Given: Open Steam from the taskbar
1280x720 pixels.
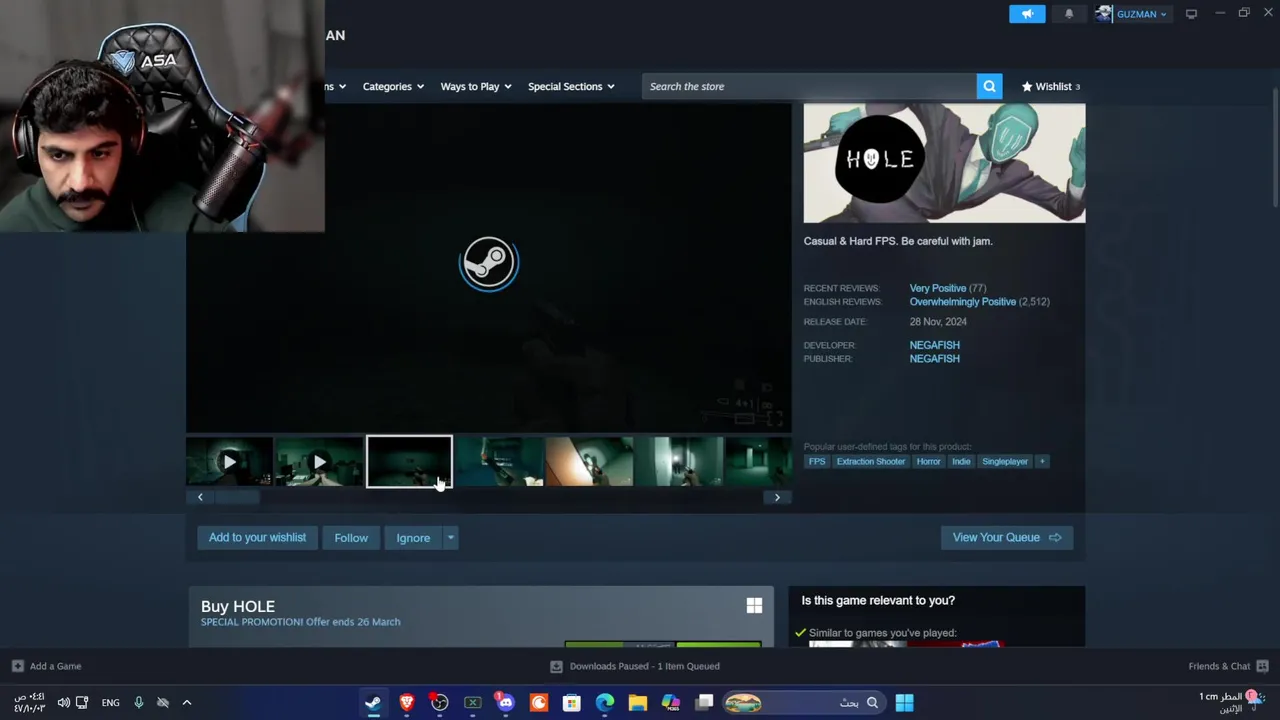Looking at the screenshot, I should [373, 703].
